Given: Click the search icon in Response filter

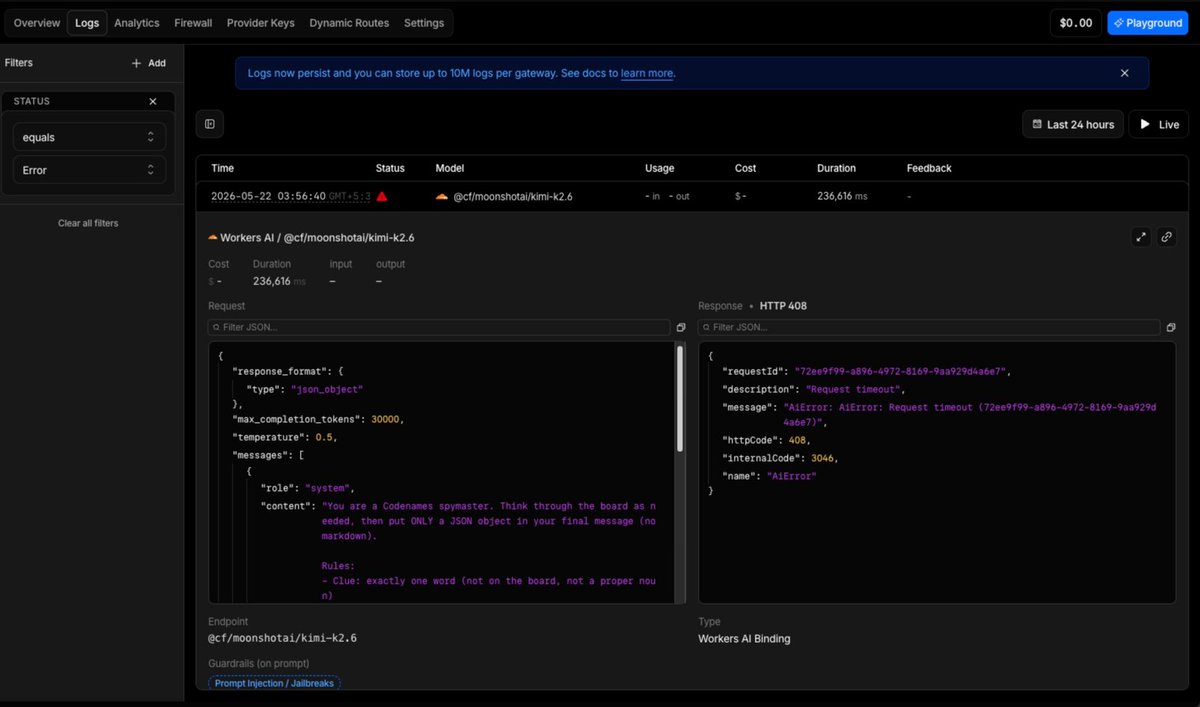Looking at the screenshot, I should pos(705,327).
